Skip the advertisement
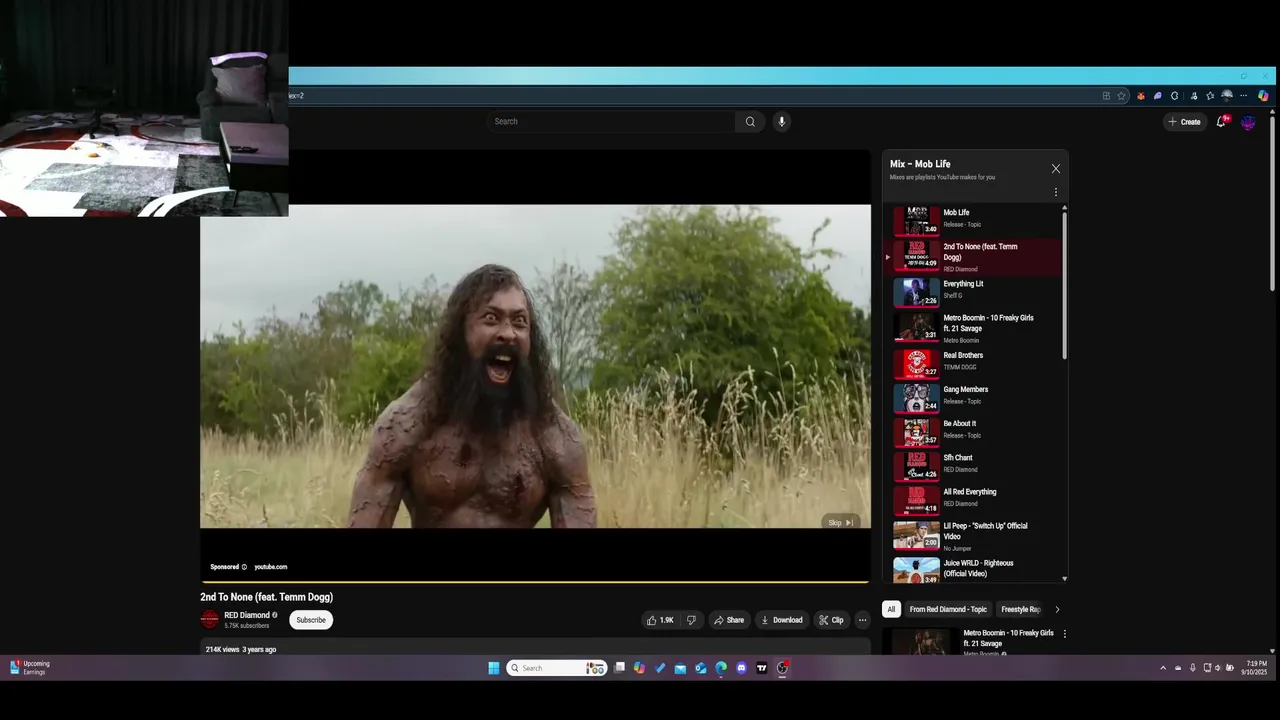 click(x=840, y=522)
